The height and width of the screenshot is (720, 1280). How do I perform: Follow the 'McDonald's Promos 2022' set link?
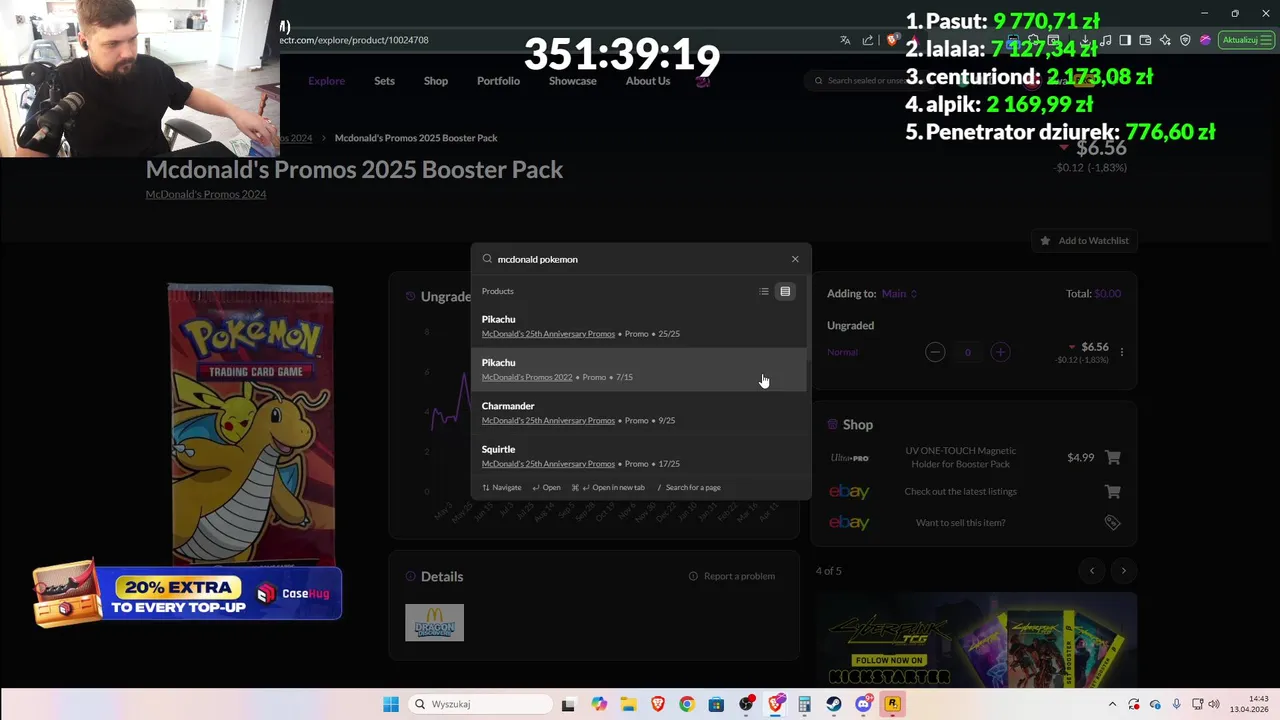click(527, 377)
